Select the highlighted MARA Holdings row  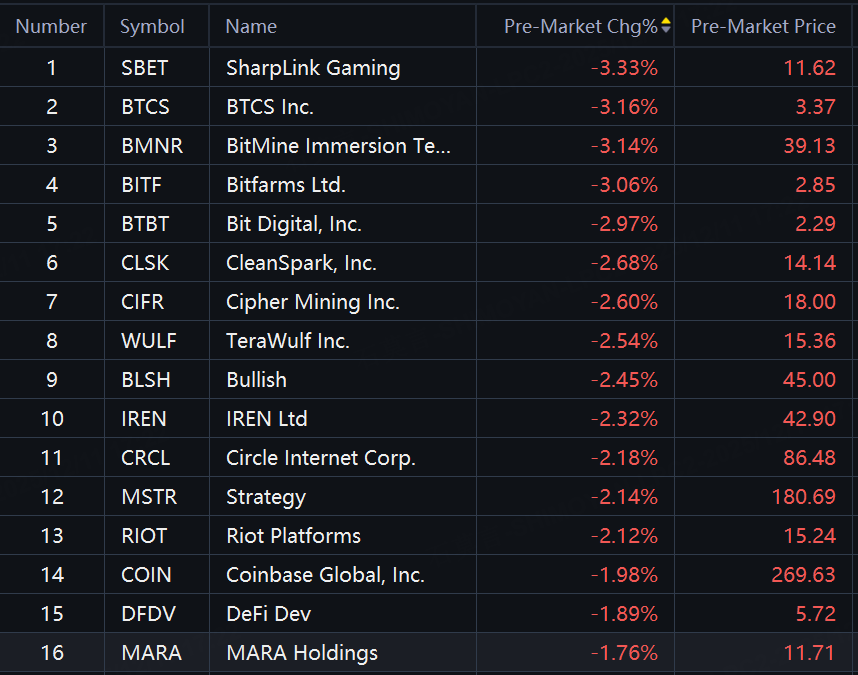302,653
